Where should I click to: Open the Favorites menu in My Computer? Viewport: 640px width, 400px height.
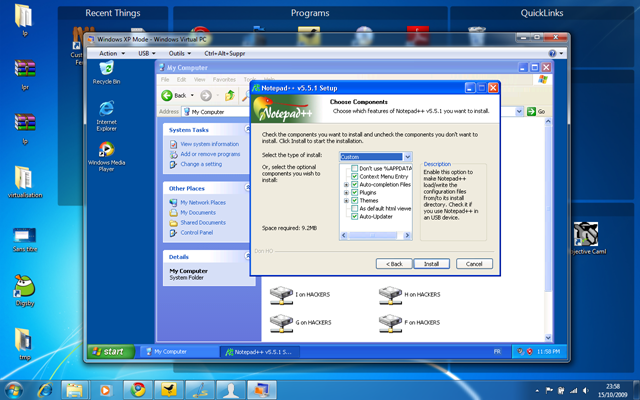coord(224,80)
